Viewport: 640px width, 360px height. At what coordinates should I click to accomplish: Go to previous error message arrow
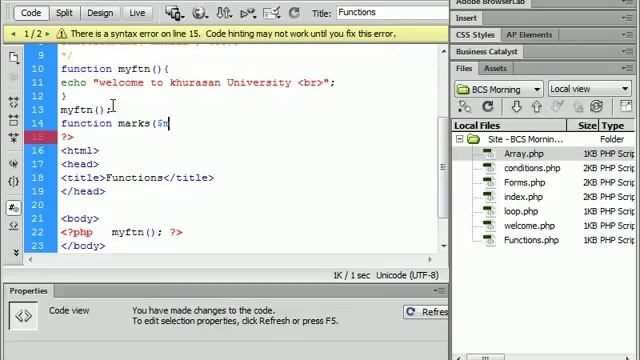pos(13,34)
